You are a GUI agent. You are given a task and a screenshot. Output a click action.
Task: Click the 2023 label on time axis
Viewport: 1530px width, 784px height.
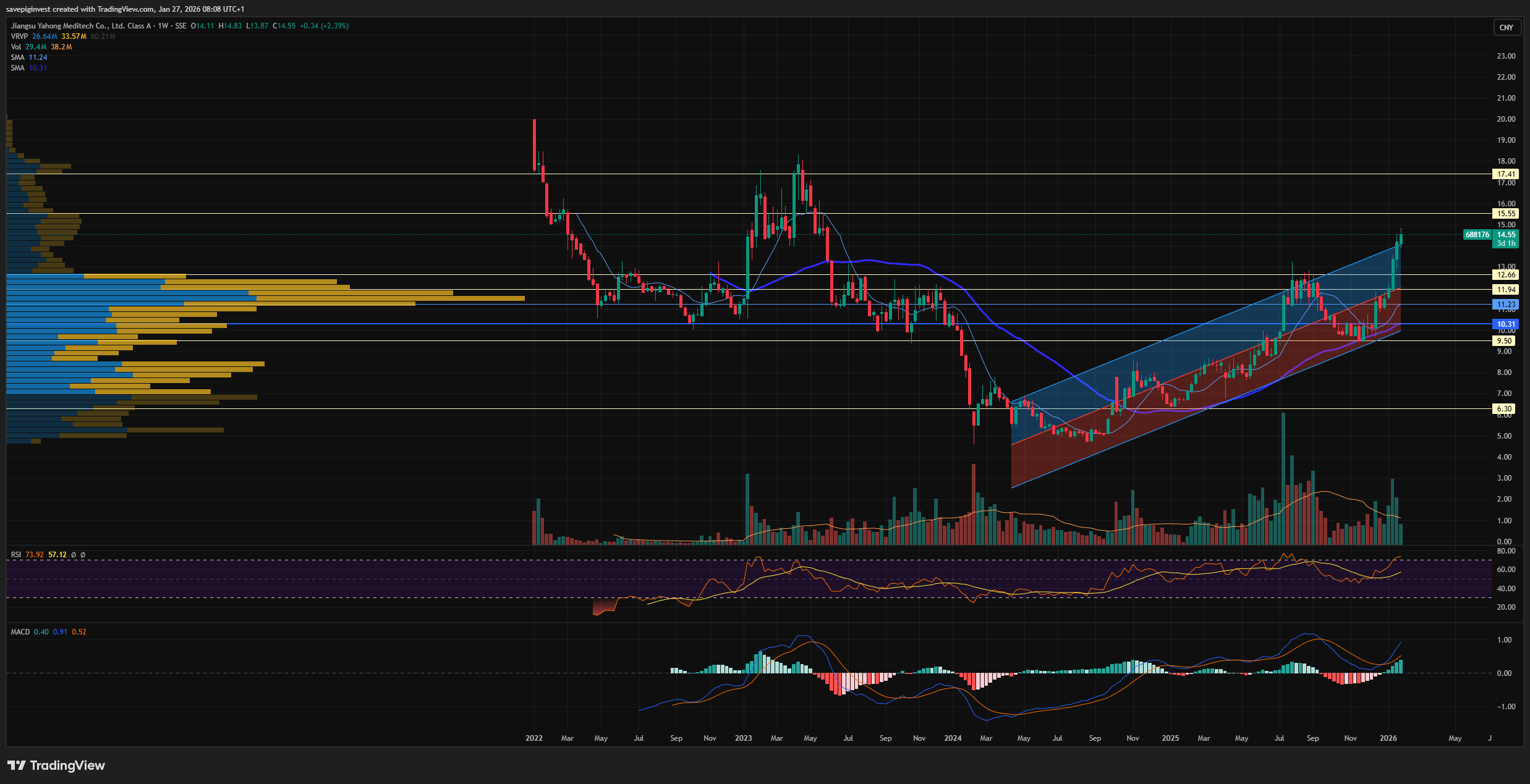point(743,738)
